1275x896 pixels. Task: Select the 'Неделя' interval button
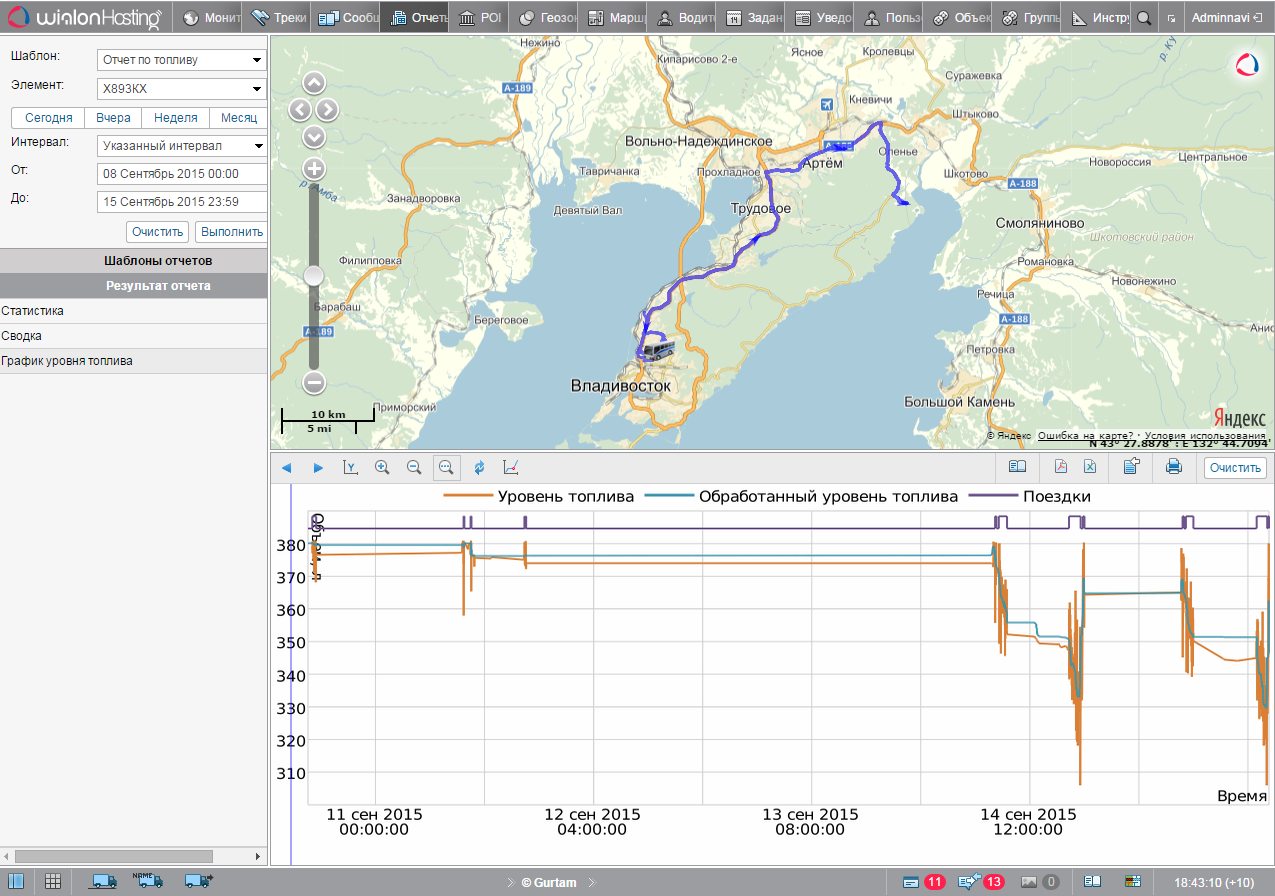pyautogui.click(x=176, y=118)
